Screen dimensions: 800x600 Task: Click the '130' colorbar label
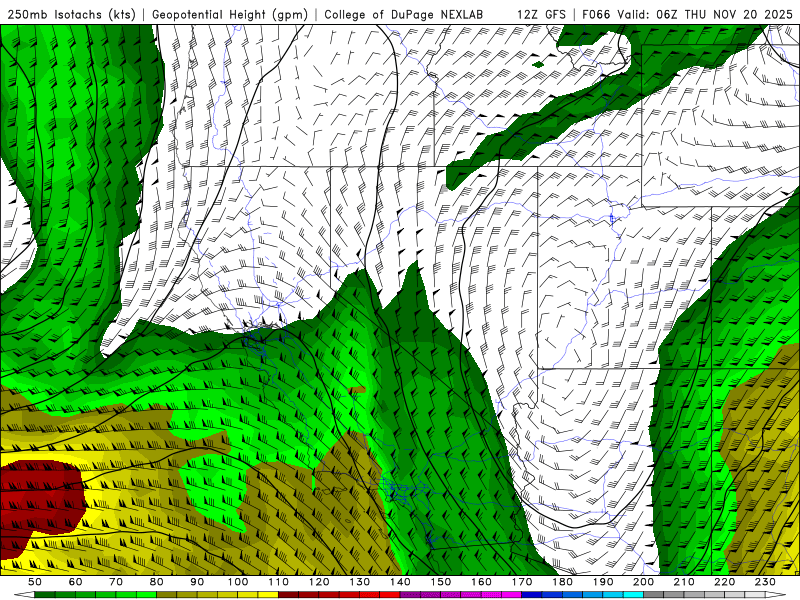(x=360, y=582)
